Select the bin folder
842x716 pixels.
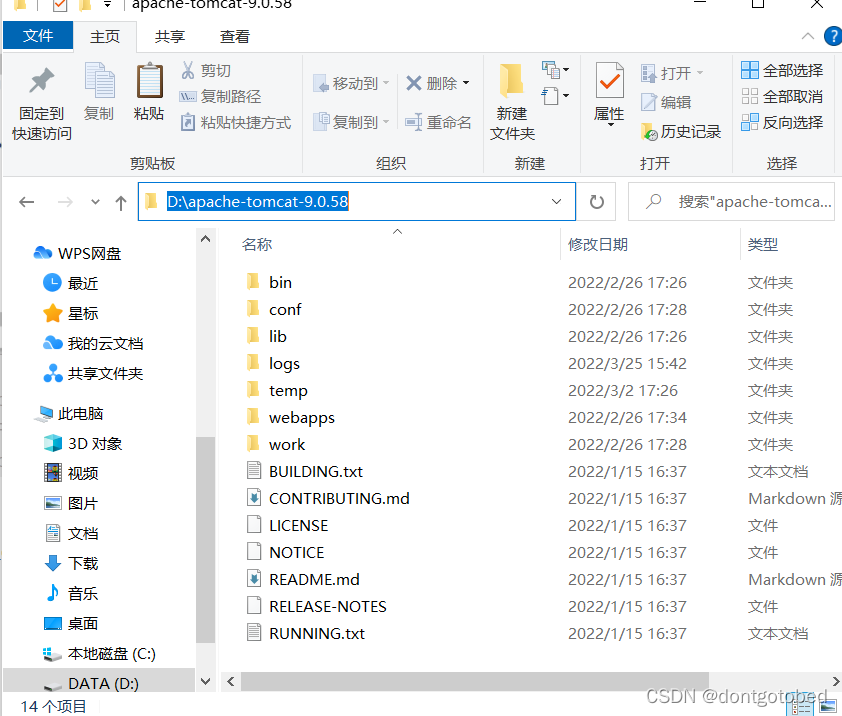(x=270, y=283)
